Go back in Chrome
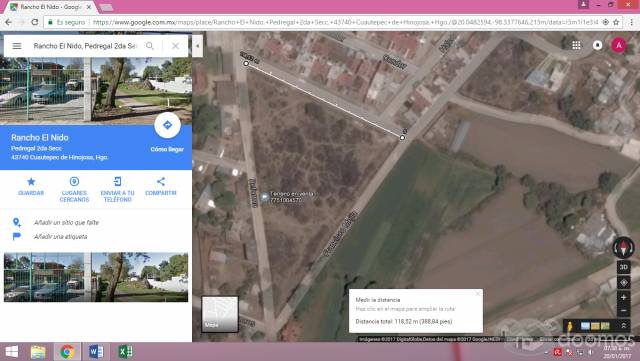The image size is (640, 361). [x=9, y=22]
